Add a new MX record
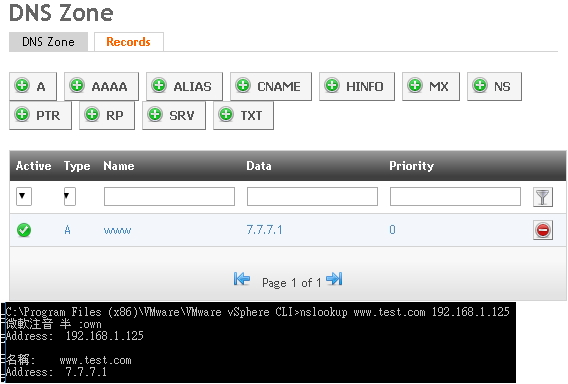This screenshot has height=384, width=568. (431, 86)
